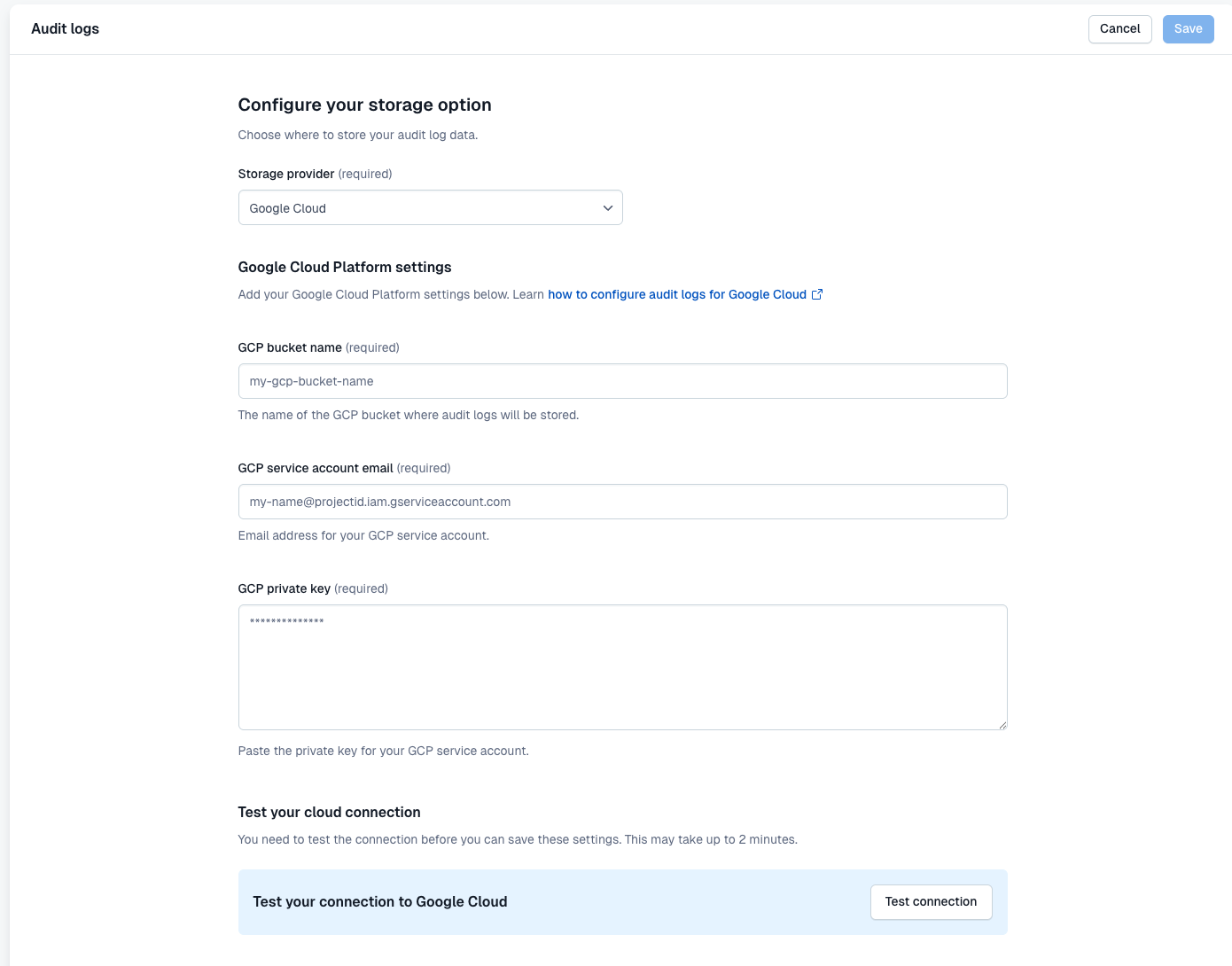Click the chevron on the Storage provider selector
The width and height of the screenshot is (1232, 966).
click(607, 207)
